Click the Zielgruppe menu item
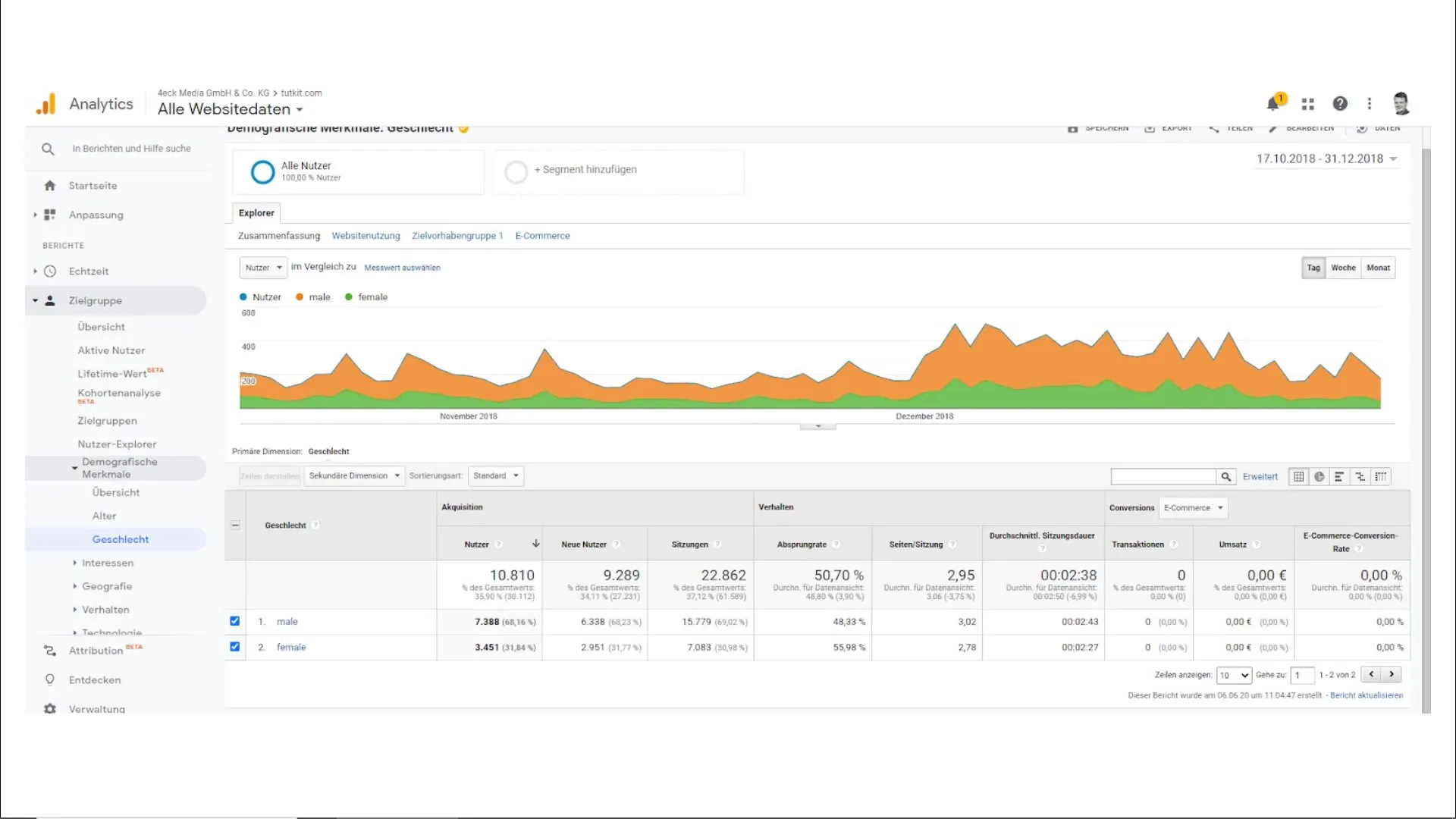Viewport: 1456px width, 819px height. click(95, 300)
